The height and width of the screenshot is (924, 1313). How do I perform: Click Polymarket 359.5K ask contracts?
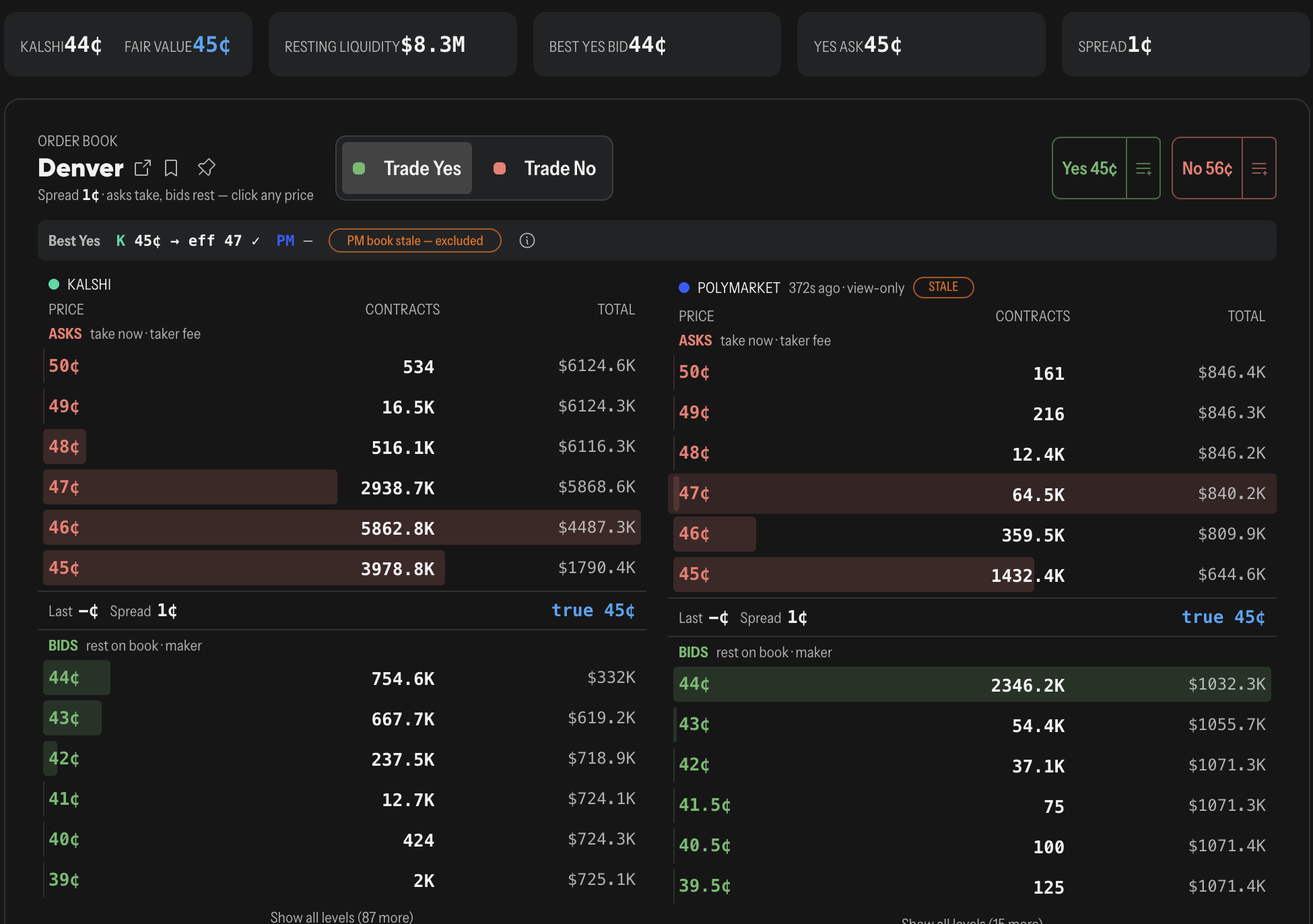pos(1033,535)
